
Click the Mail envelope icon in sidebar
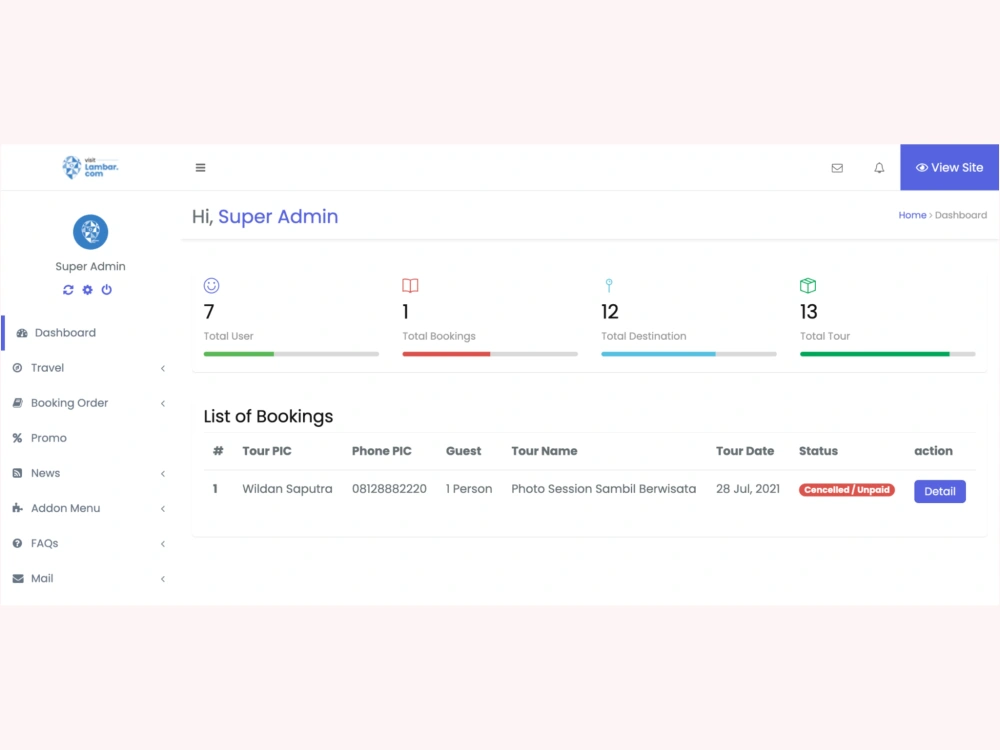click(x=18, y=578)
